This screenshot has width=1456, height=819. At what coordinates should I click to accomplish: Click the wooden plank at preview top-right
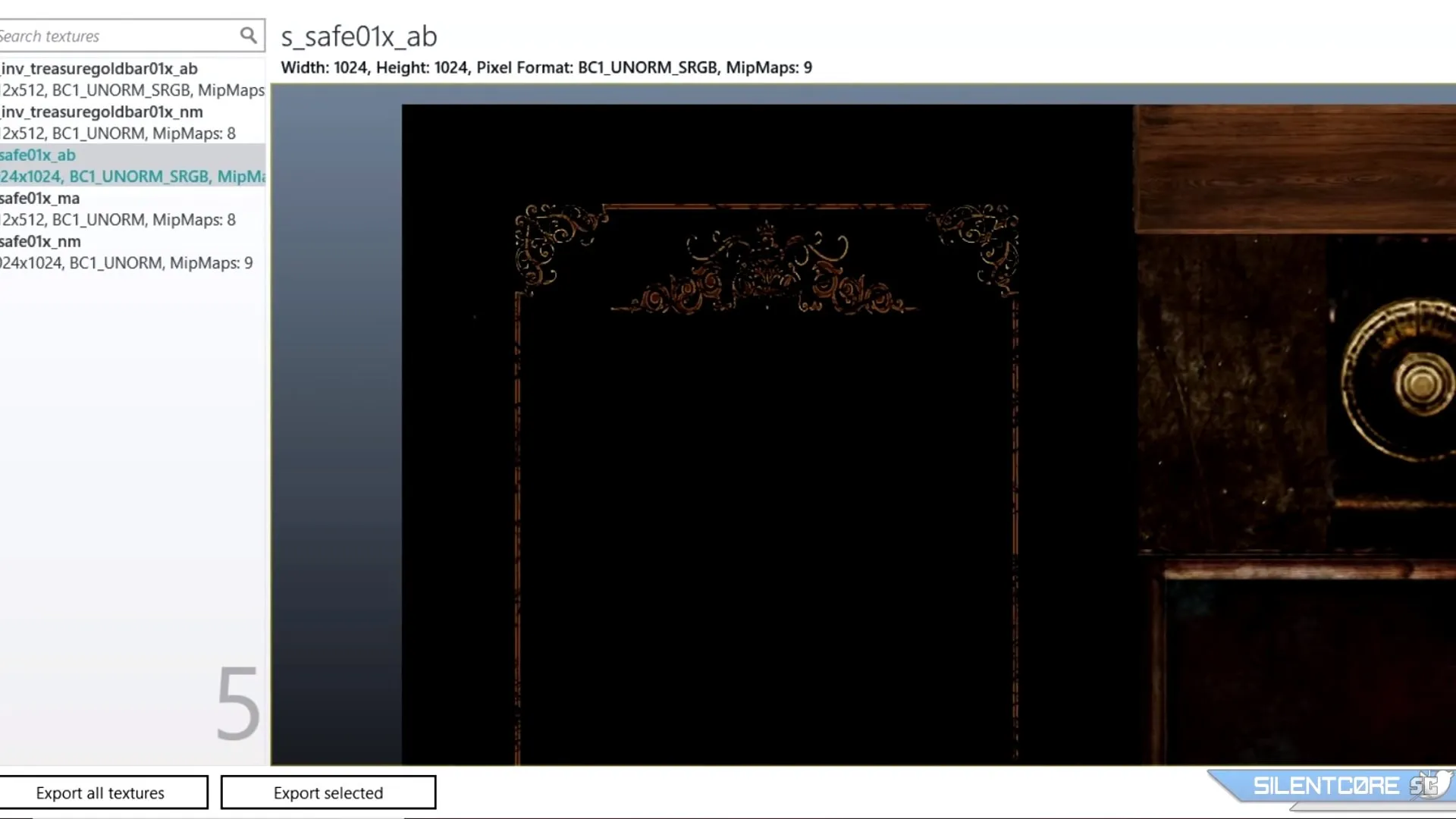[x=1295, y=168]
